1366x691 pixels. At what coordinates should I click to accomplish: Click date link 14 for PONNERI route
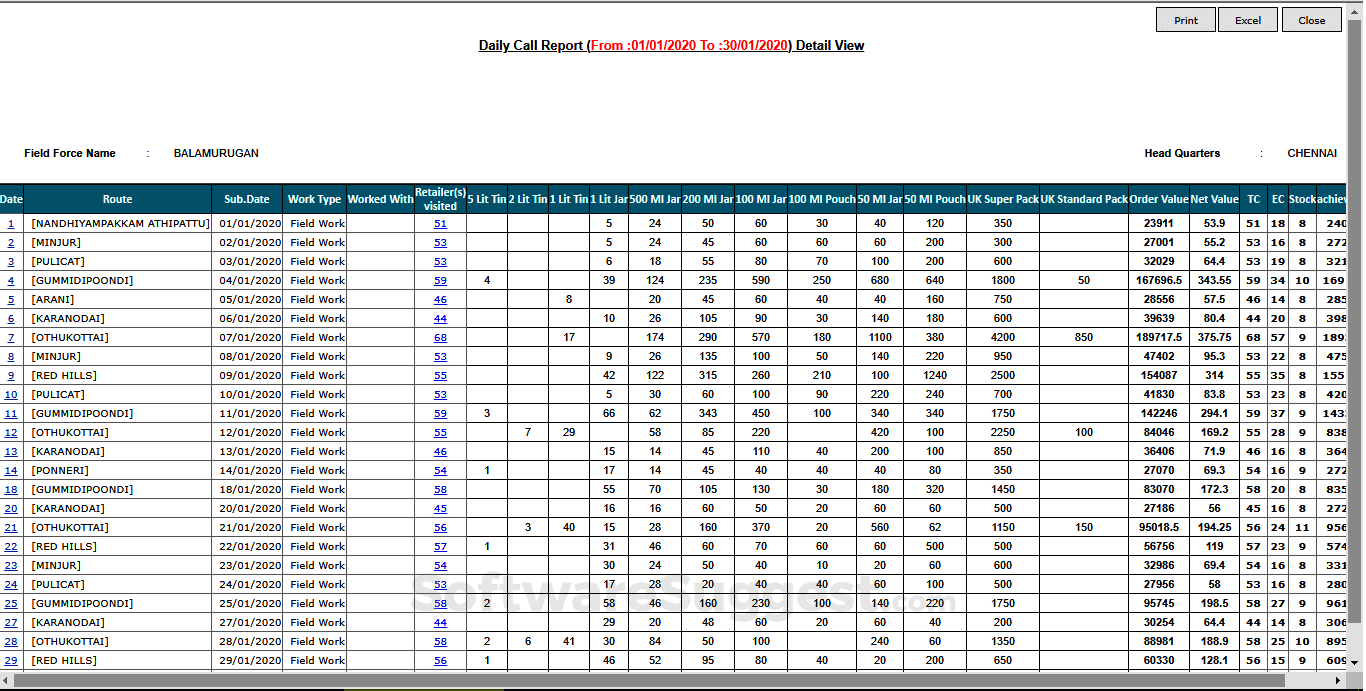pyautogui.click(x=10, y=470)
